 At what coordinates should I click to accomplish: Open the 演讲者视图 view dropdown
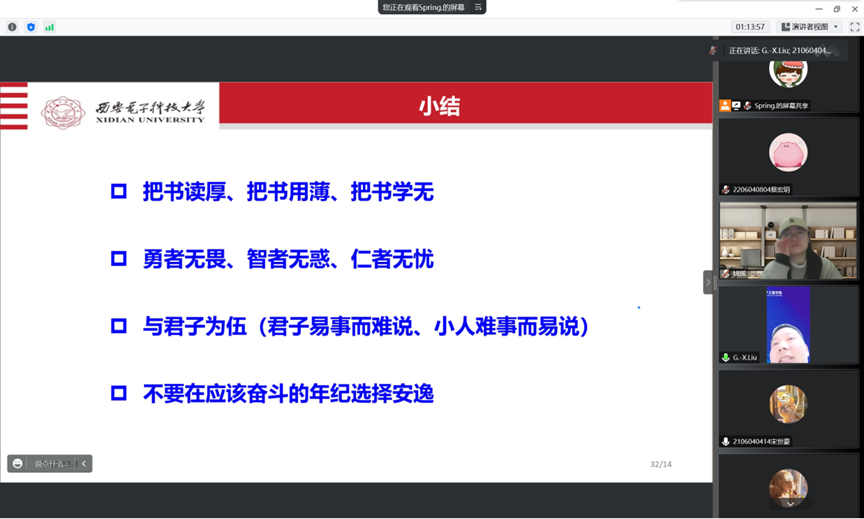click(x=810, y=27)
